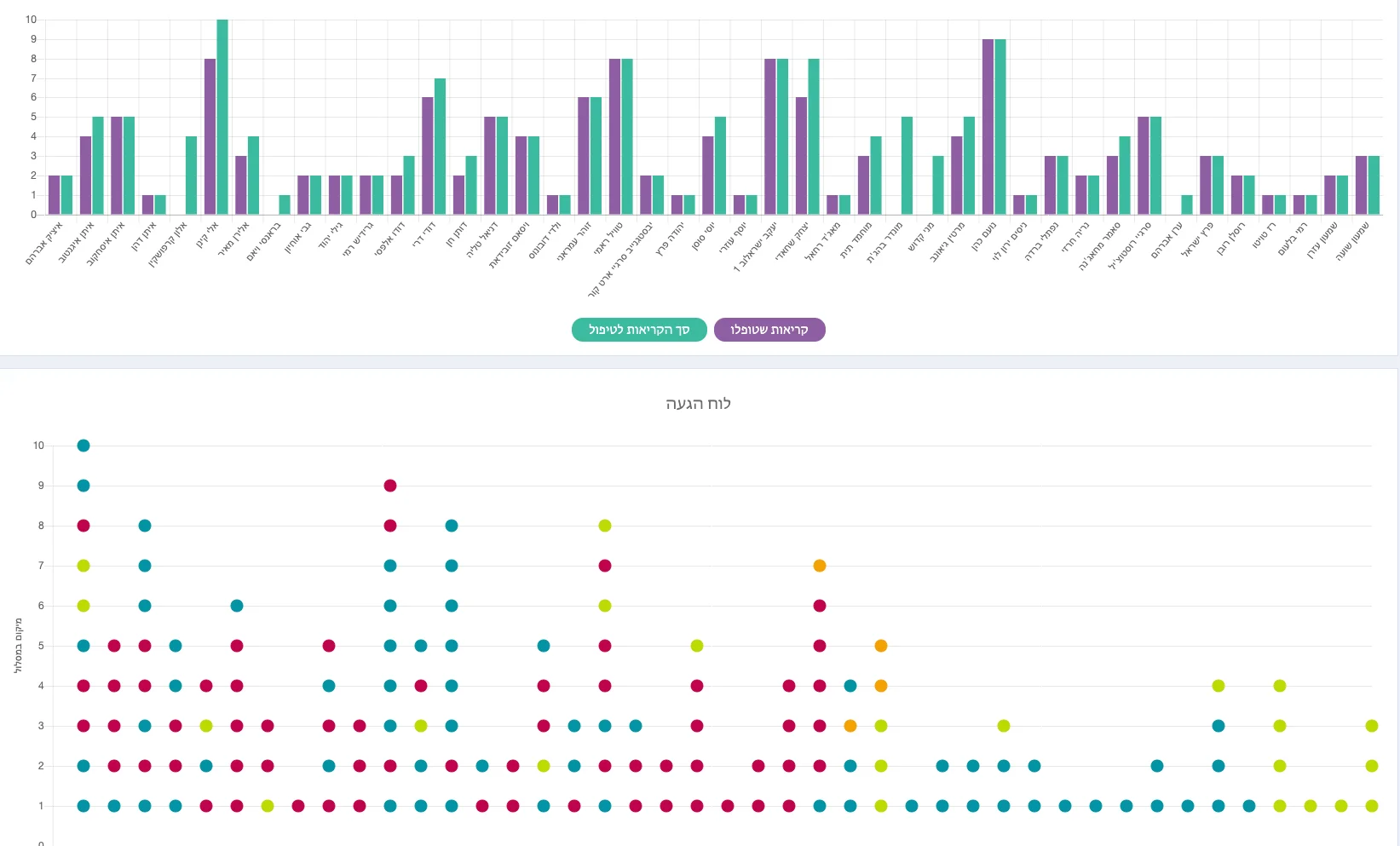The image size is (1400, 846).
Task: Select the teal bar for אלון קרפושקין
Action: [x=191, y=176]
